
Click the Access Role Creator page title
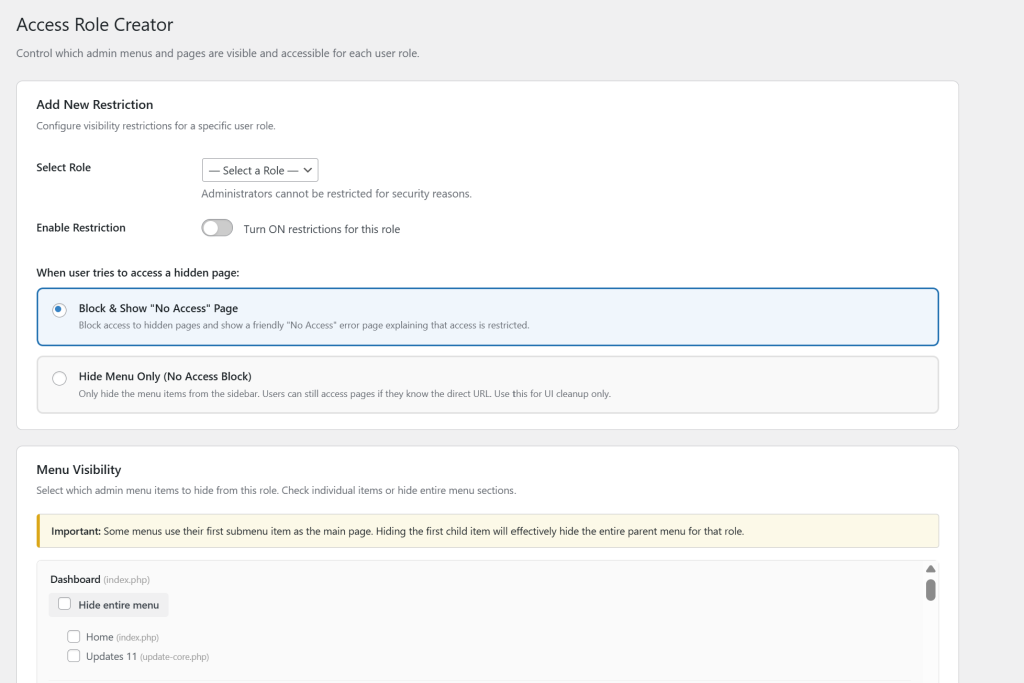[95, 24]
